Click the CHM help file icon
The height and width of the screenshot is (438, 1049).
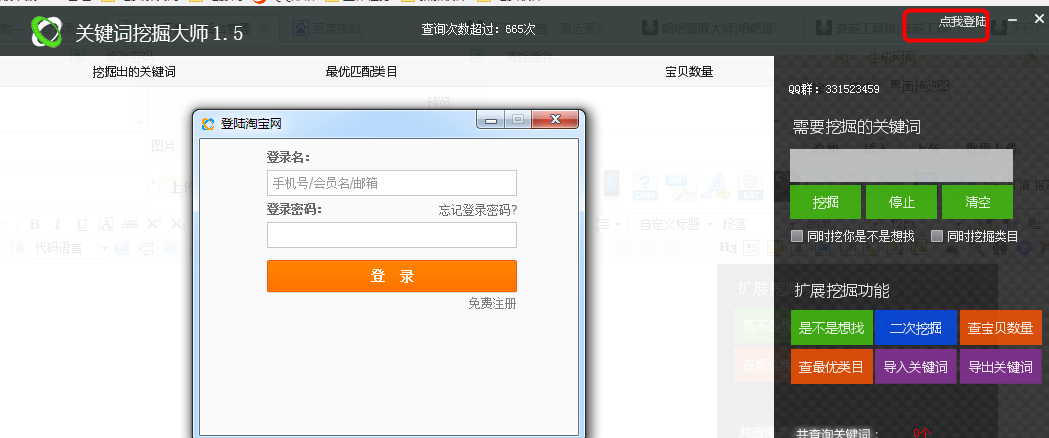pos(646,186)
